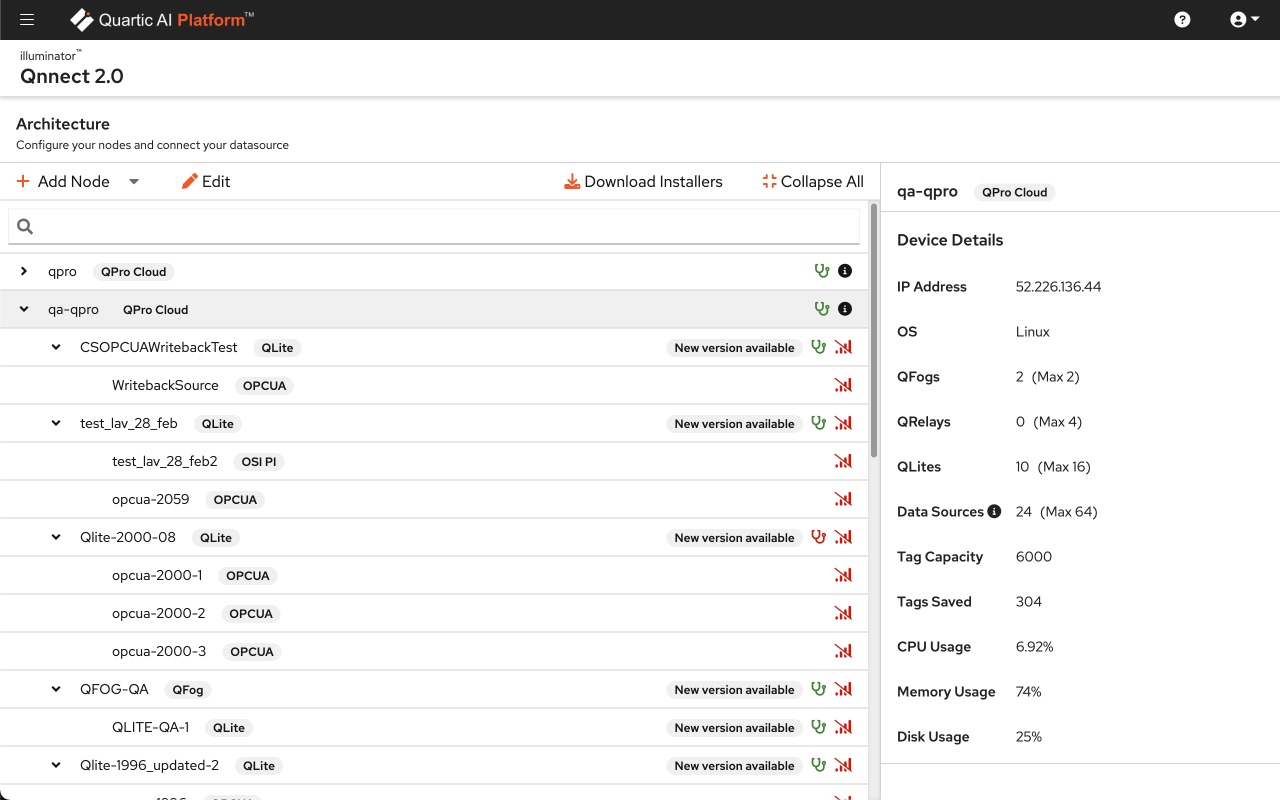Open the user account menu

point(1244,20)
